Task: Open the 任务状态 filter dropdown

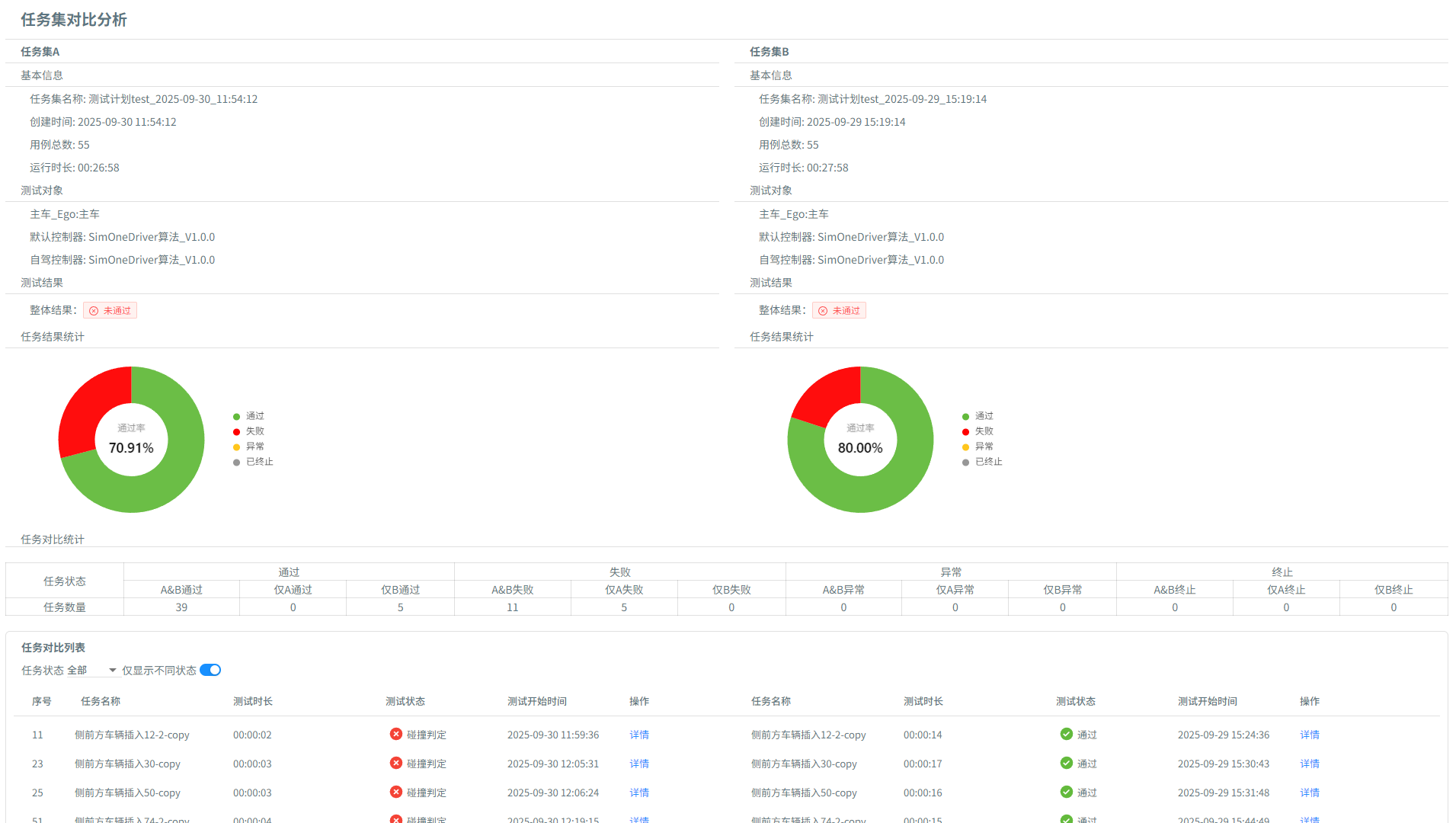Action: click(91, 671)
